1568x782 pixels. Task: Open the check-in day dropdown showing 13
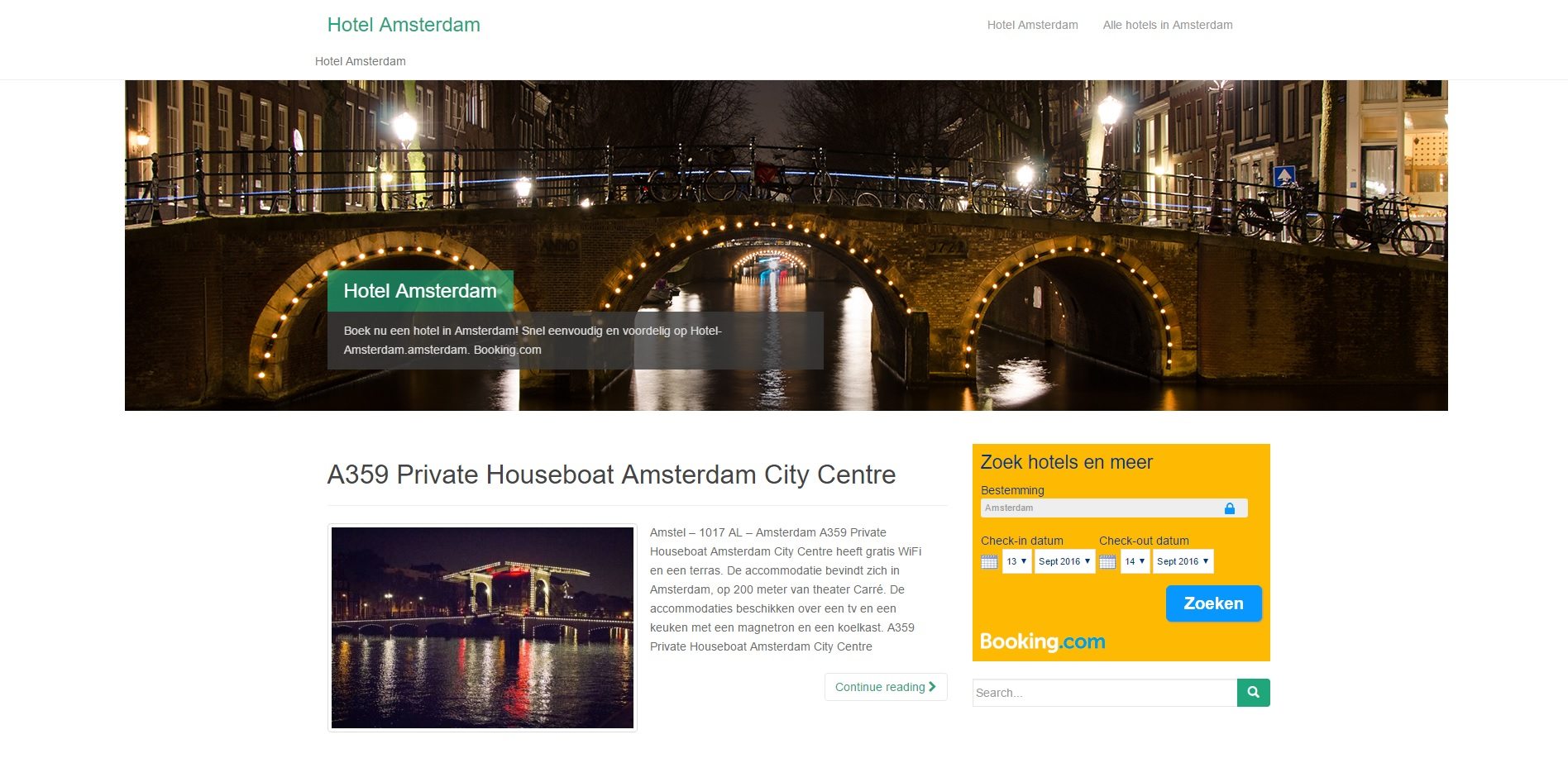(1016, 561)
